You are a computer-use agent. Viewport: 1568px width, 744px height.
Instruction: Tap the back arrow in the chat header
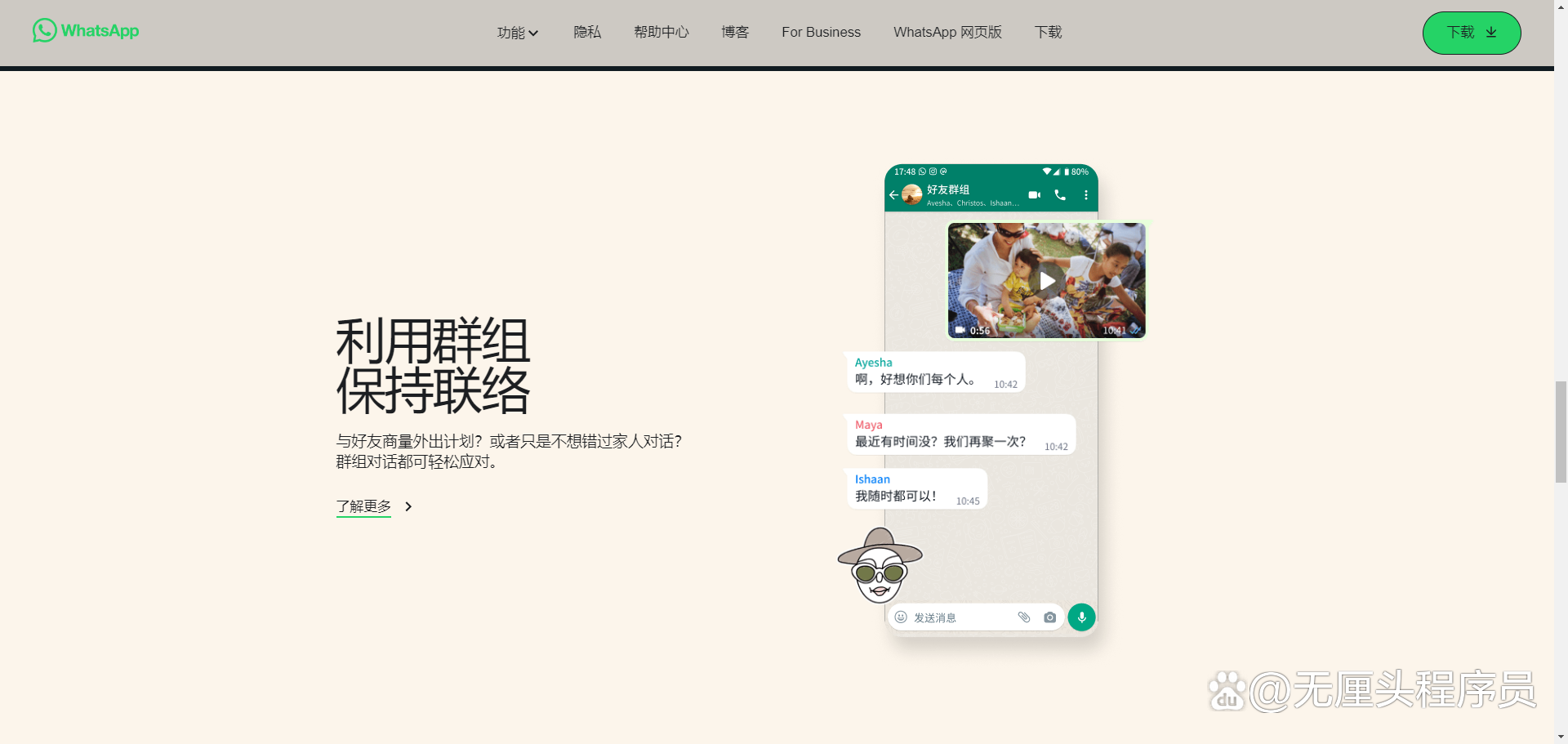point(893,195)
